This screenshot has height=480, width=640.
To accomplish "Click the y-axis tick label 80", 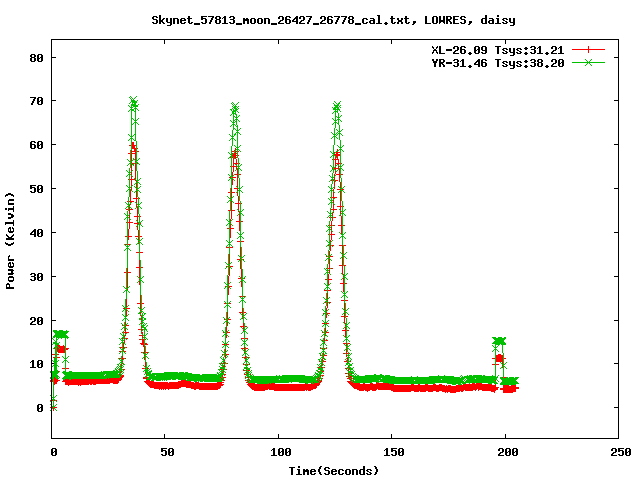I will [x=36, y=58].
